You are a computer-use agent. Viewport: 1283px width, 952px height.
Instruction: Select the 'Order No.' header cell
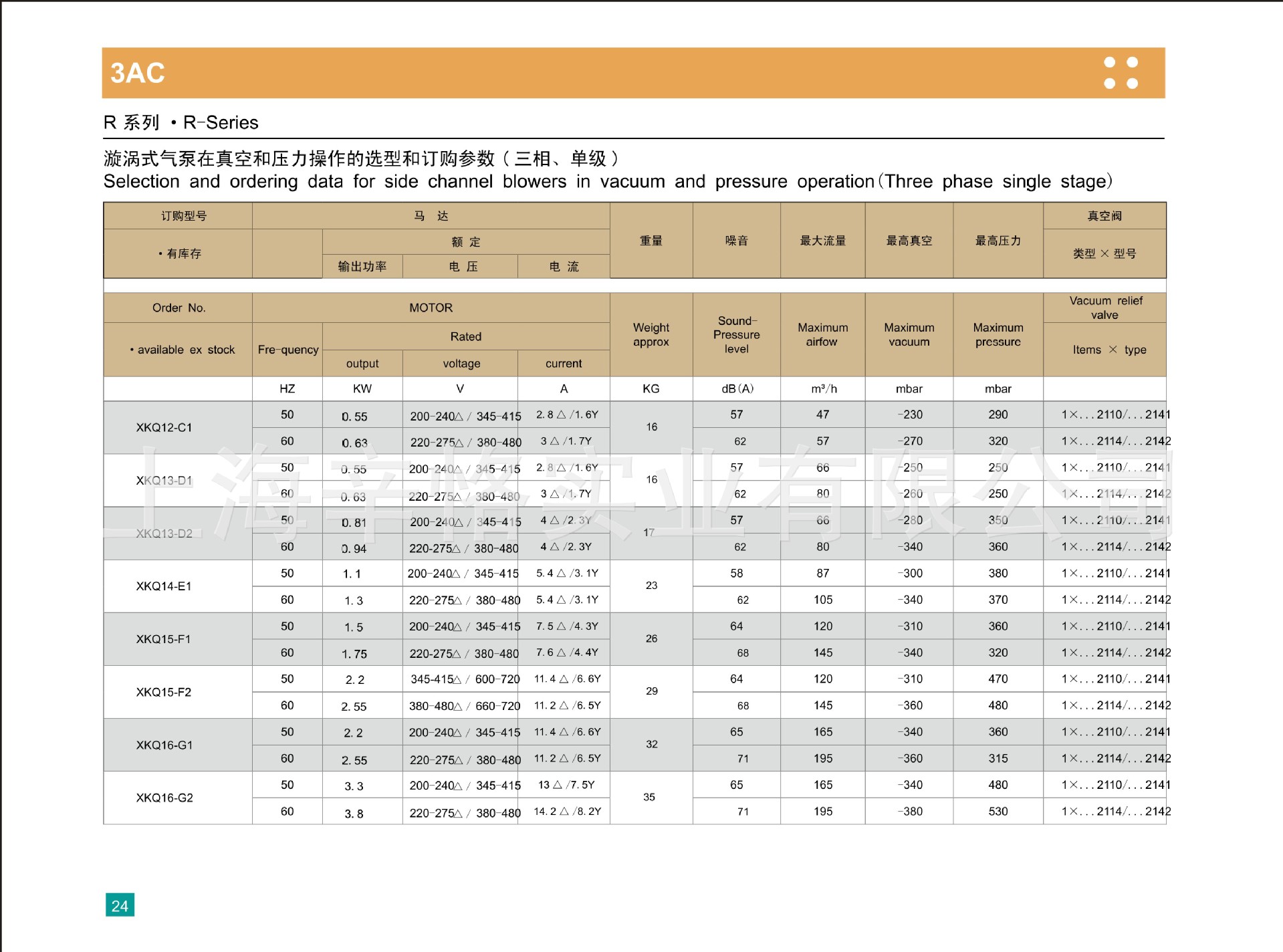179,308
